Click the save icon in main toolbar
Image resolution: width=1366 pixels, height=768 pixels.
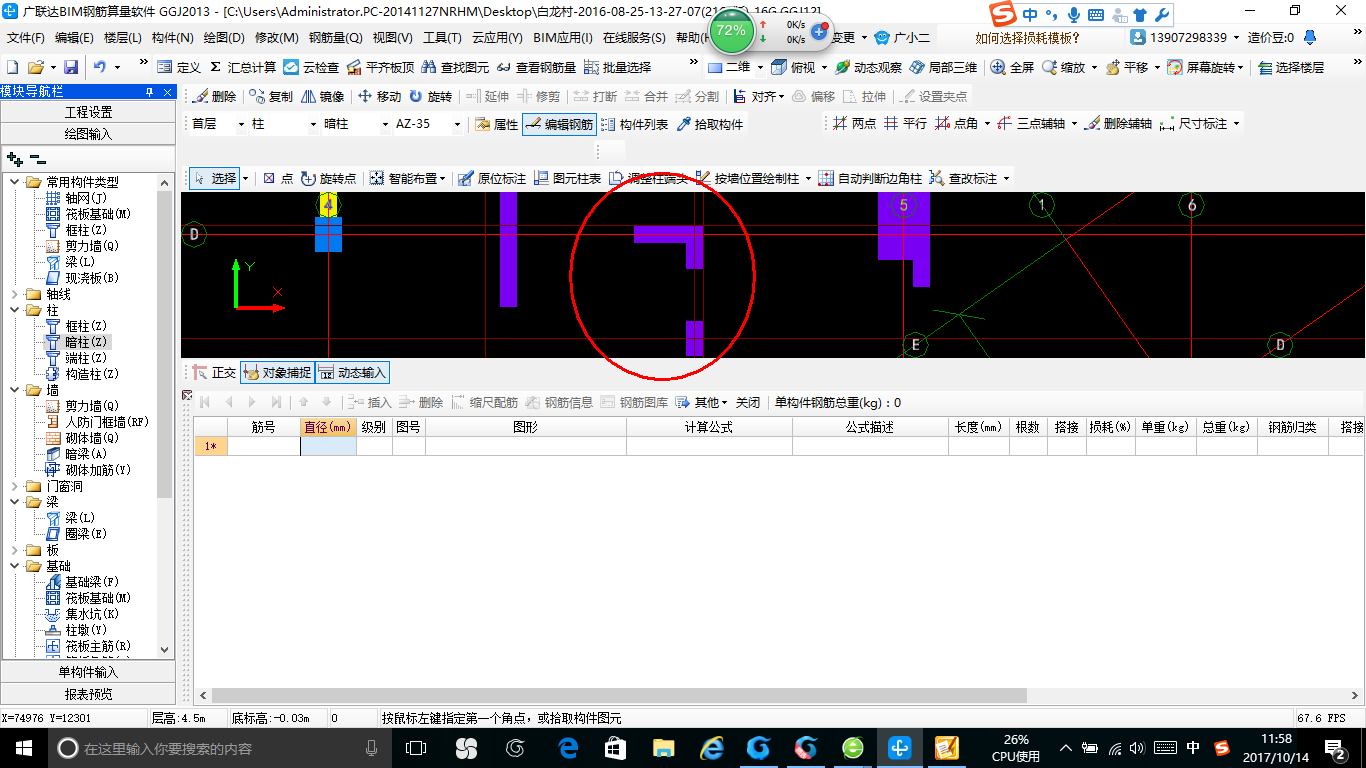[71, 67]
